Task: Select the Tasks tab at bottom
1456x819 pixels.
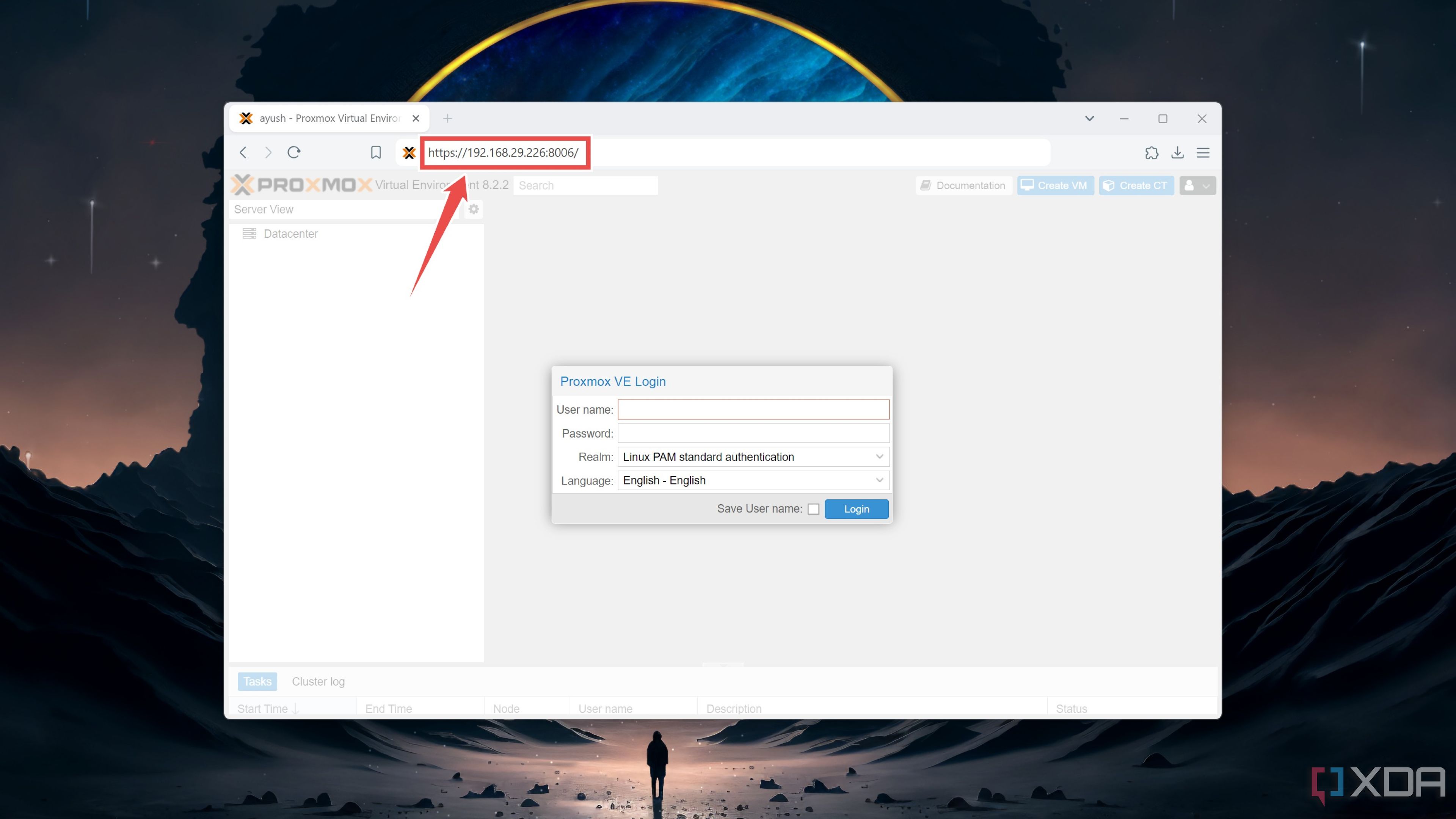Action: (257, 681)
